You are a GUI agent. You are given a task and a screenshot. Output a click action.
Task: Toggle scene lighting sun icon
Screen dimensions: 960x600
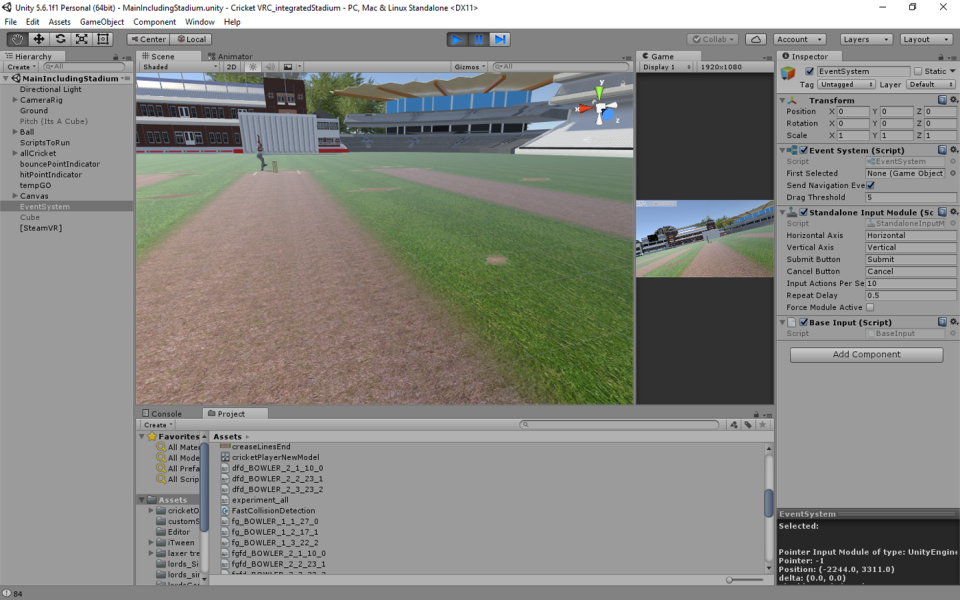point(252,67)
